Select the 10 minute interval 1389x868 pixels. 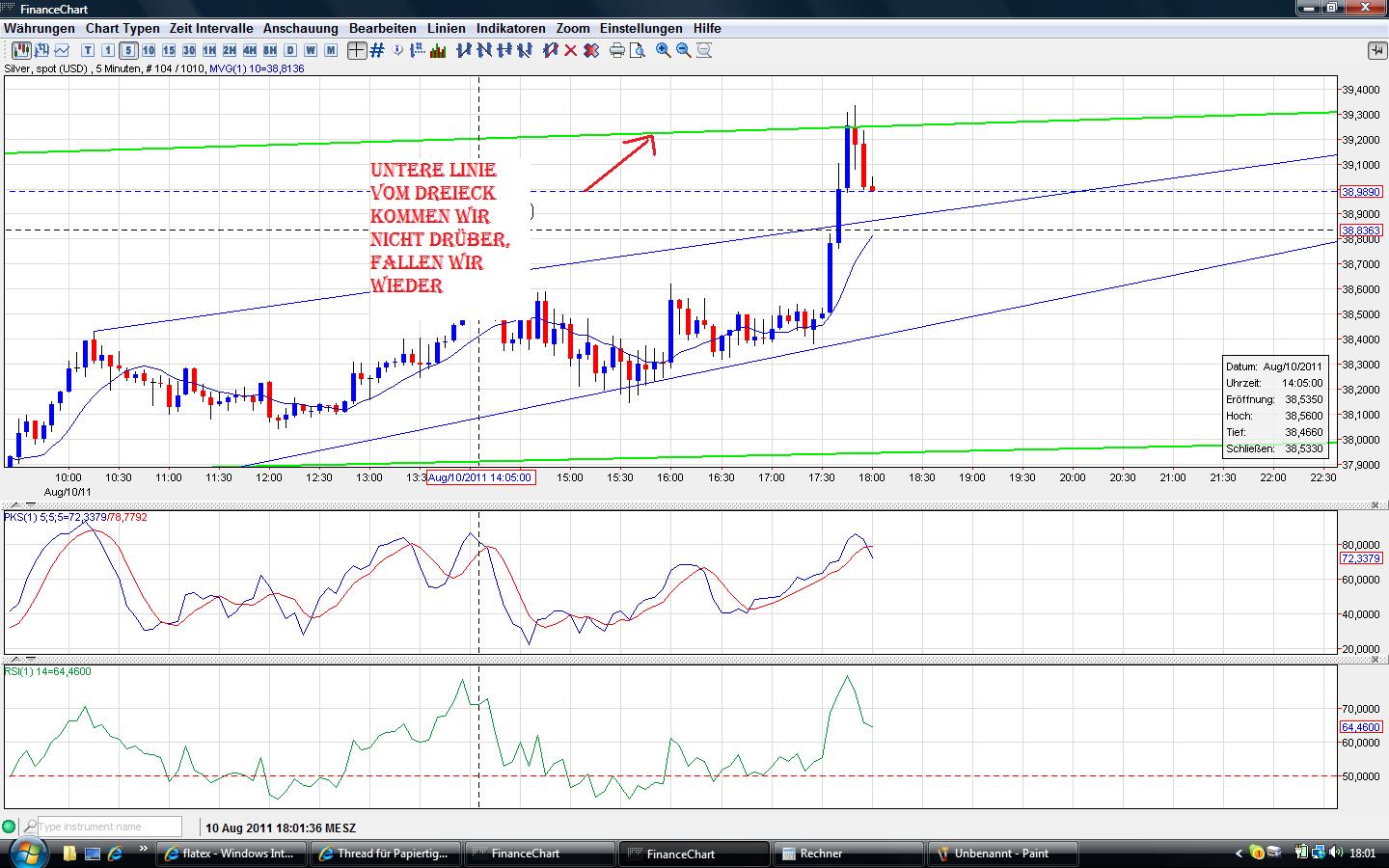tap(149, 50)
